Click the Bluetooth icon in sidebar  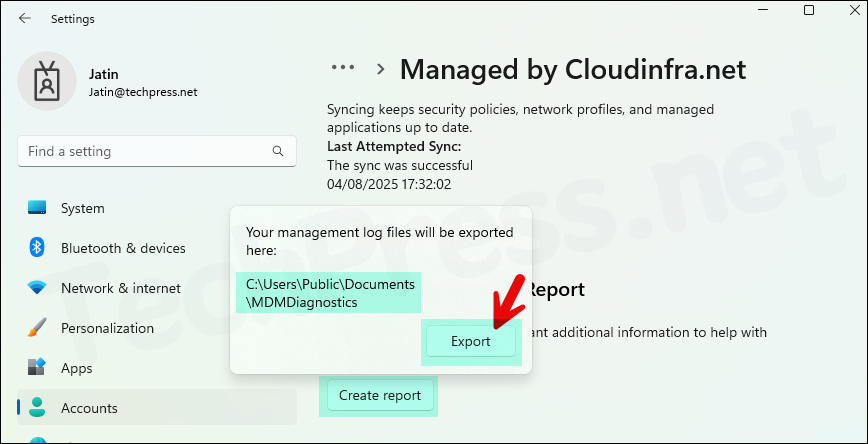37,247
